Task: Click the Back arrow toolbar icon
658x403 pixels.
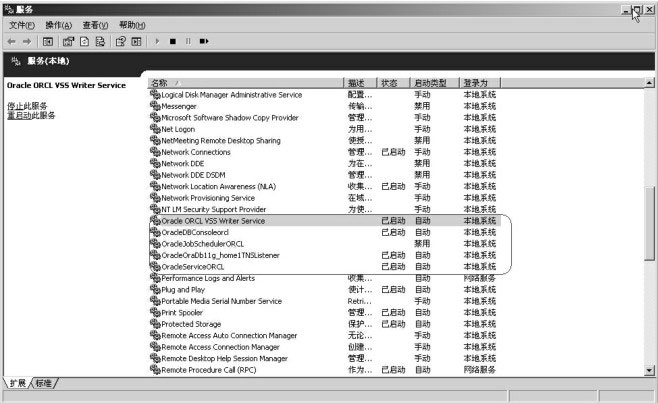Action: (12, 42)
